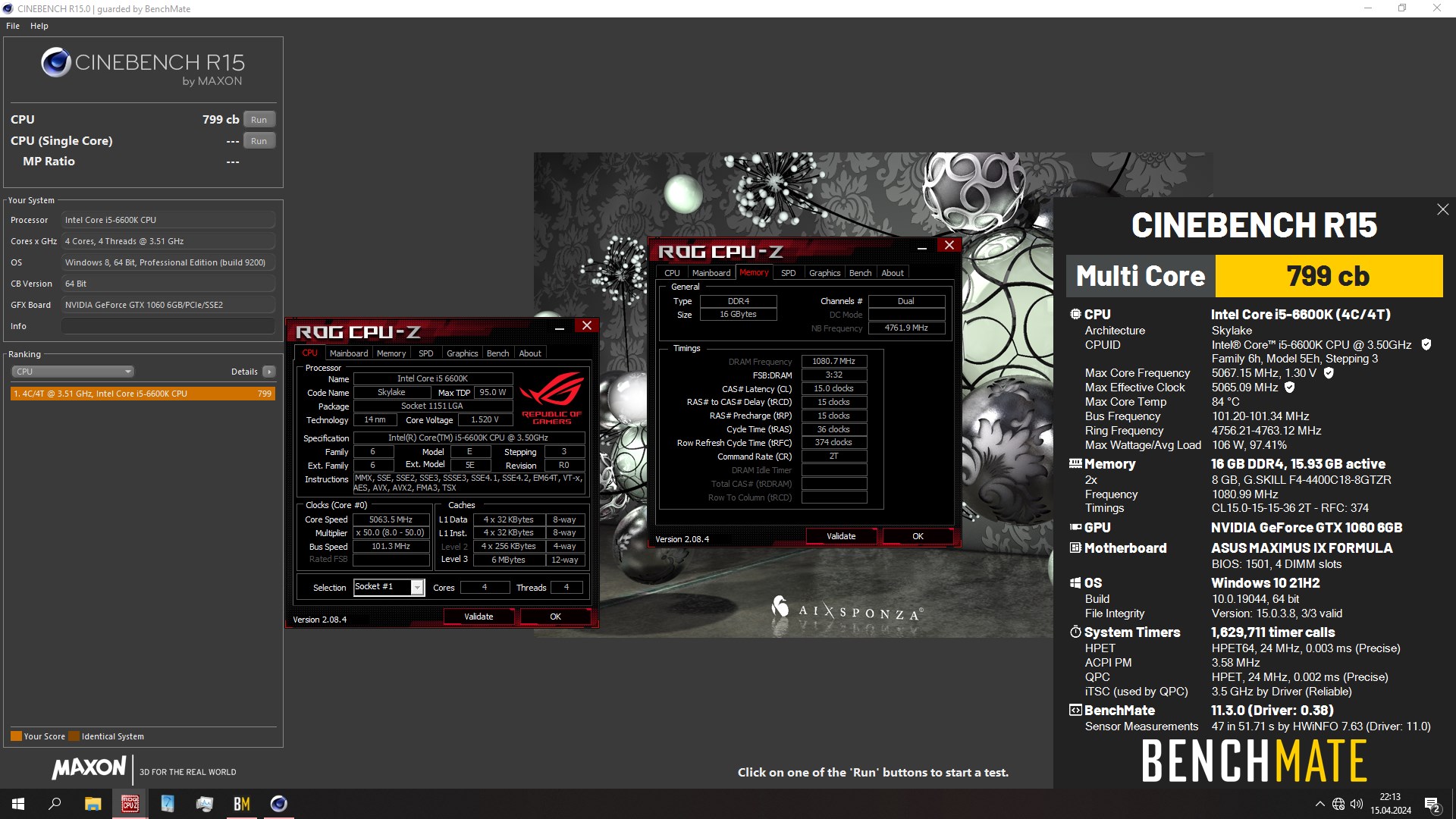
Task: Close the left ROG CPU-Z window
Action: tap(586, 326)
